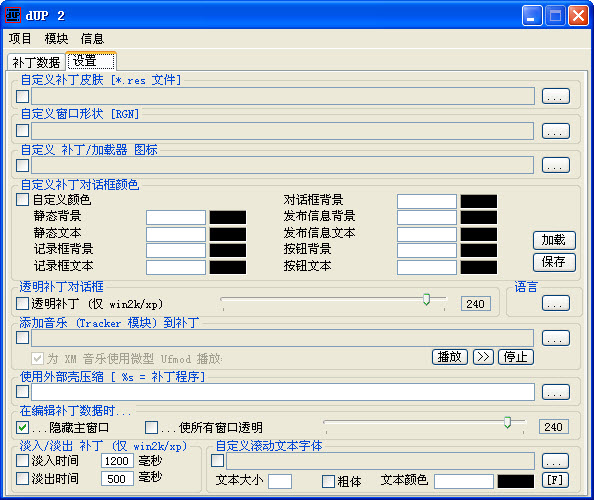Open the language selection browse button

coord(556,303)
